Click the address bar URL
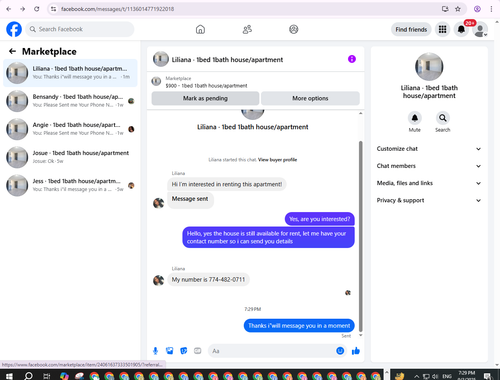 pyautogui.click(x=117, y=9)
